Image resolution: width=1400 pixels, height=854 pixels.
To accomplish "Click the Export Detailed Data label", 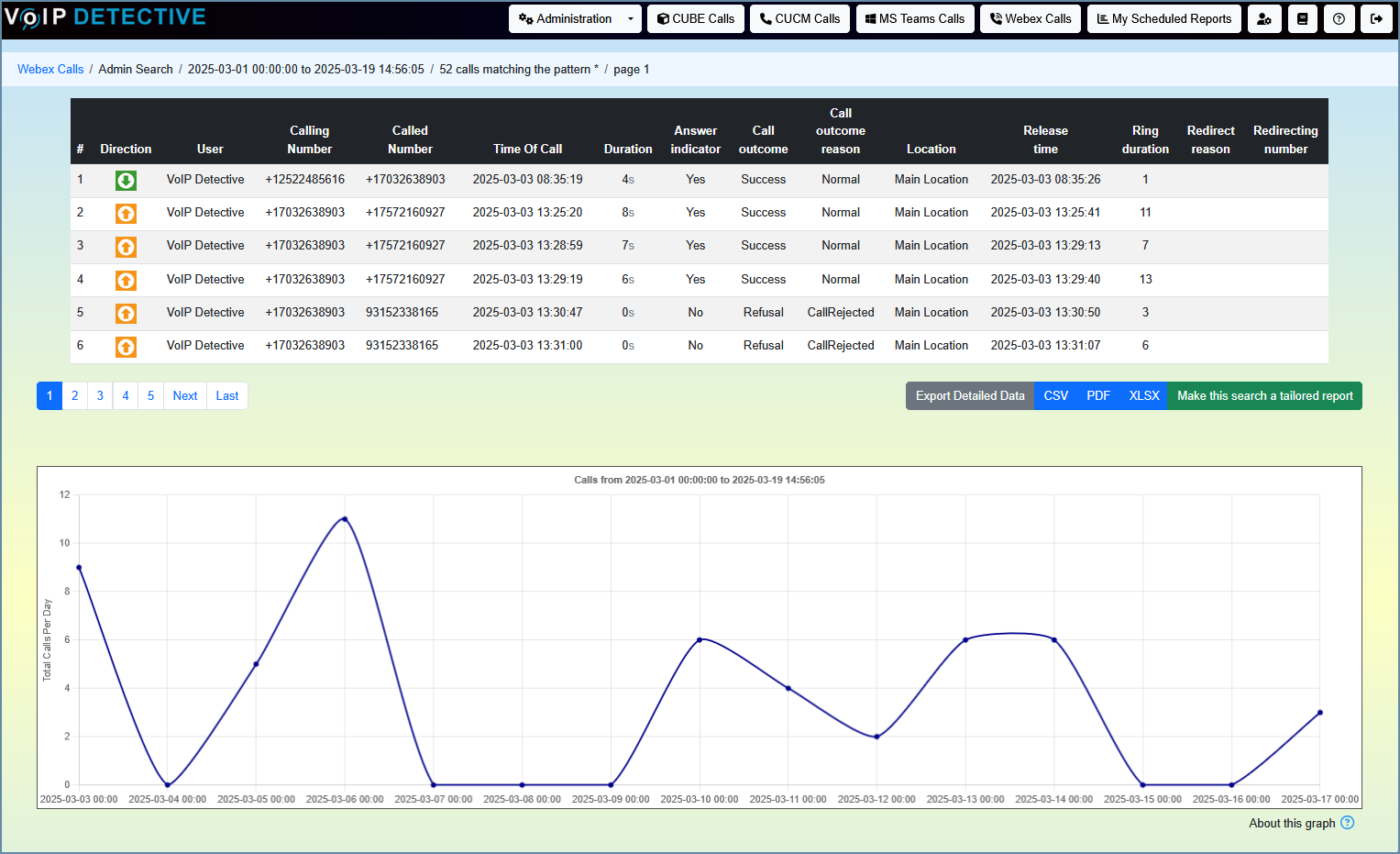I will (970, 395).
